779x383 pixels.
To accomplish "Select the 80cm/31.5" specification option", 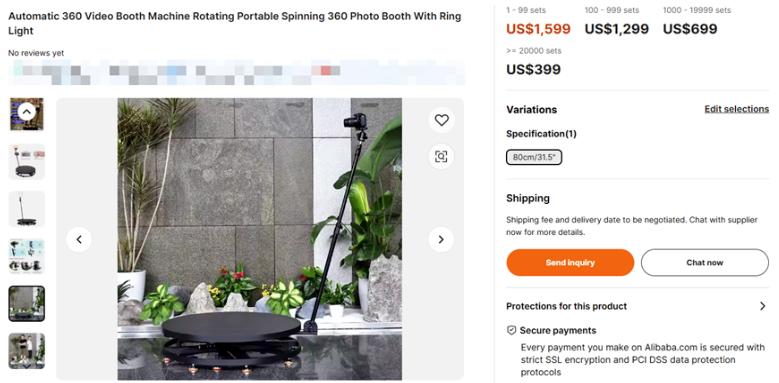I will click(534, 157).
